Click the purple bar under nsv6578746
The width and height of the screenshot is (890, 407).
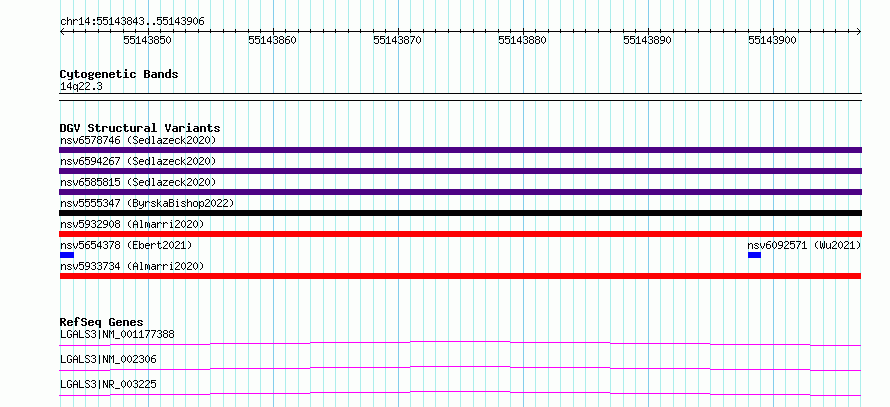(460, 150)
